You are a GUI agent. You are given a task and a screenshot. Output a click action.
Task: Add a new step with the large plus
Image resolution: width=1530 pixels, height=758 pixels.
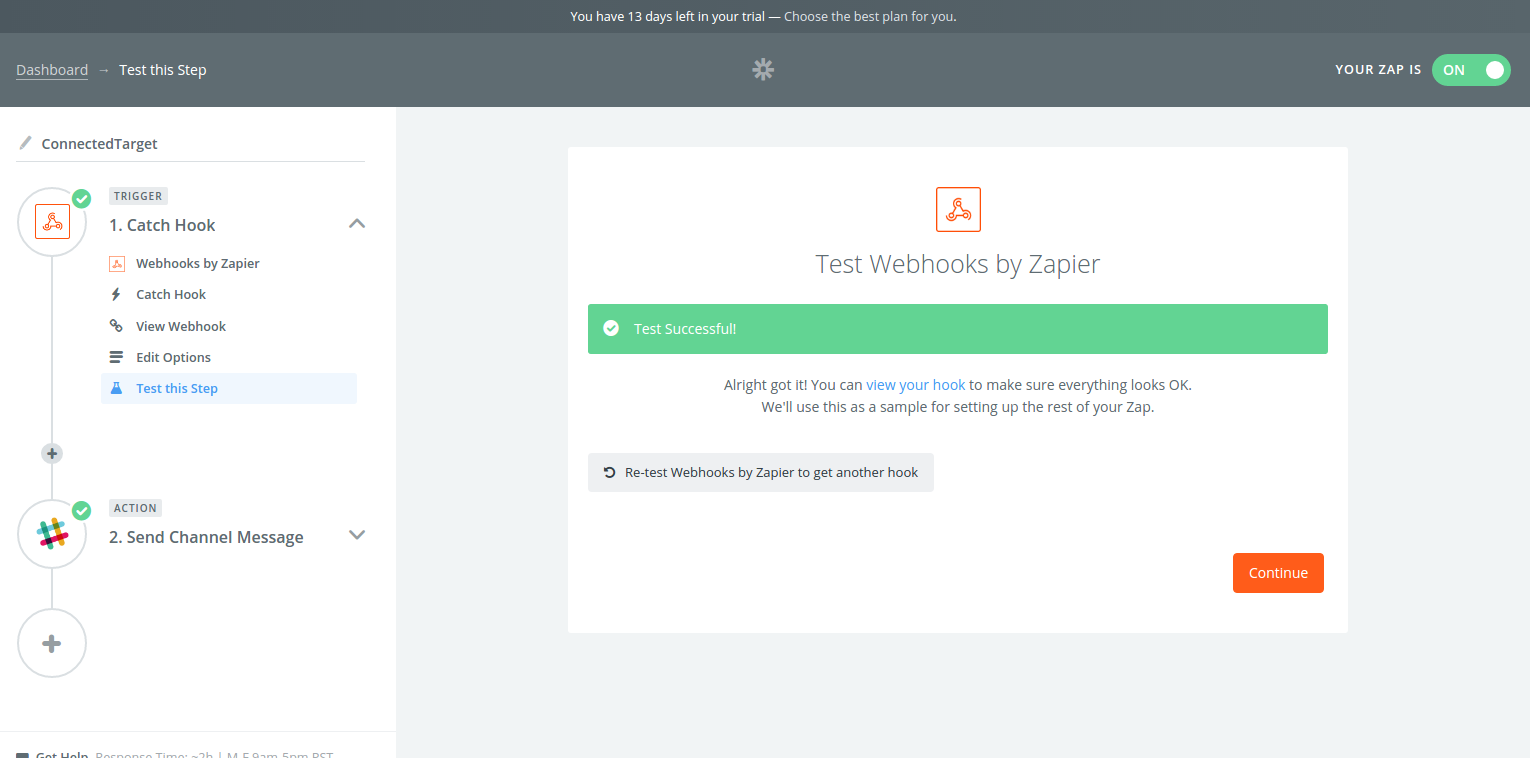coord(52,643)
